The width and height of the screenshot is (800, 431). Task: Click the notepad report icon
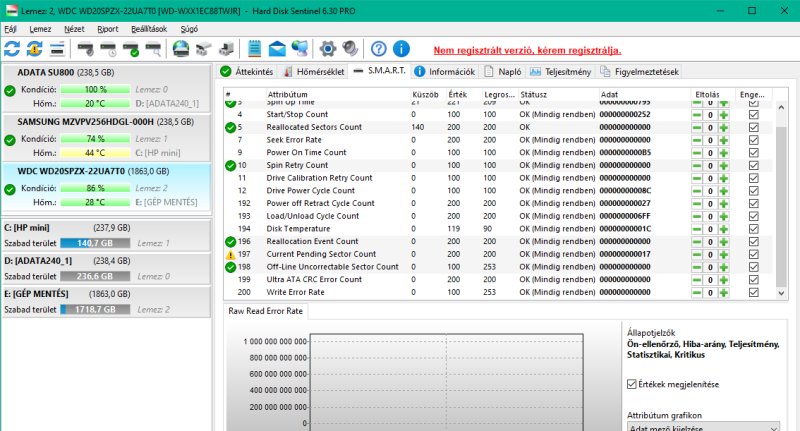(254, 49)
